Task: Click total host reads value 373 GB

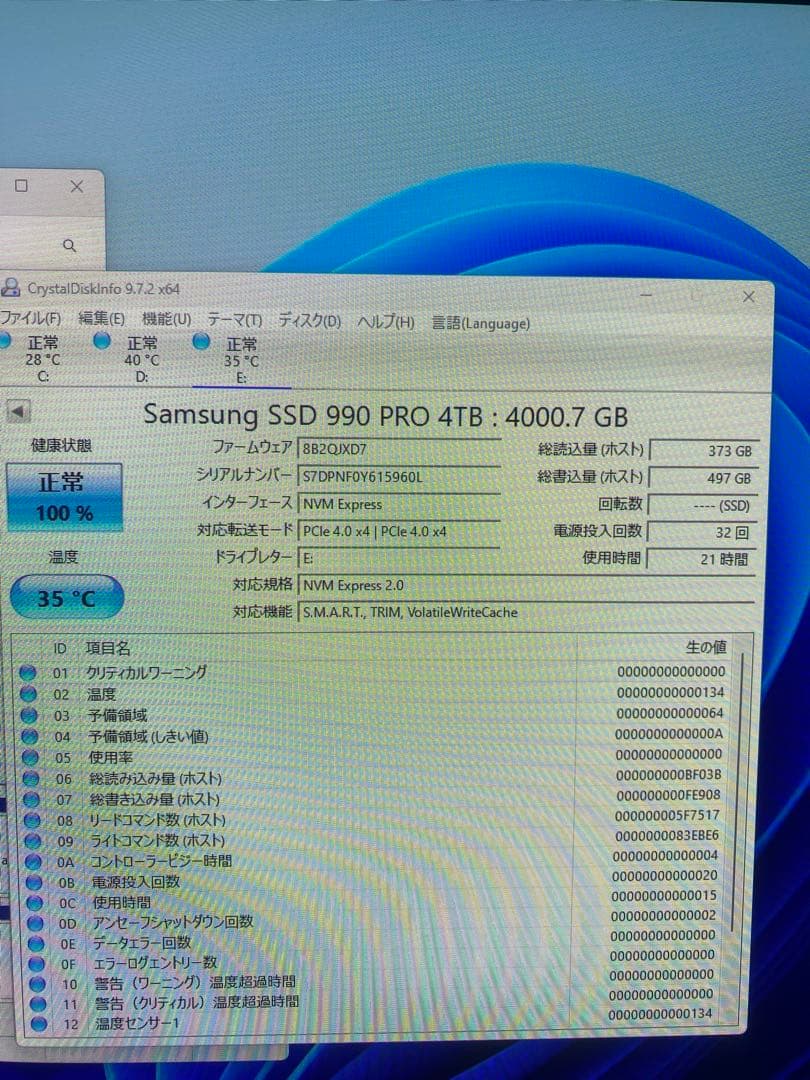Action: pos(703,451)
